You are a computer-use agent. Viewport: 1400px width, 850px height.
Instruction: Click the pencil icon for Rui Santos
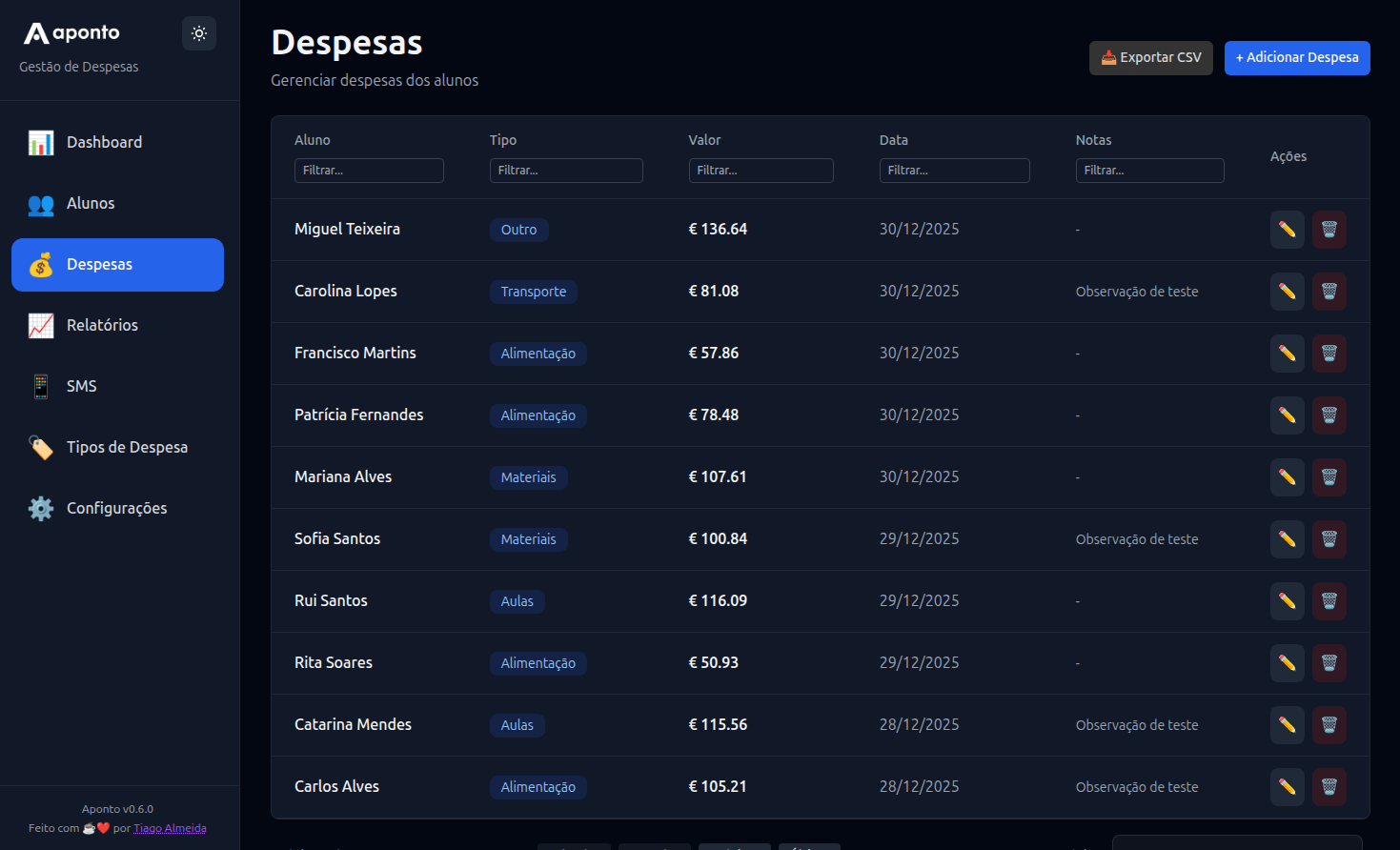(x=1287, y=601)
